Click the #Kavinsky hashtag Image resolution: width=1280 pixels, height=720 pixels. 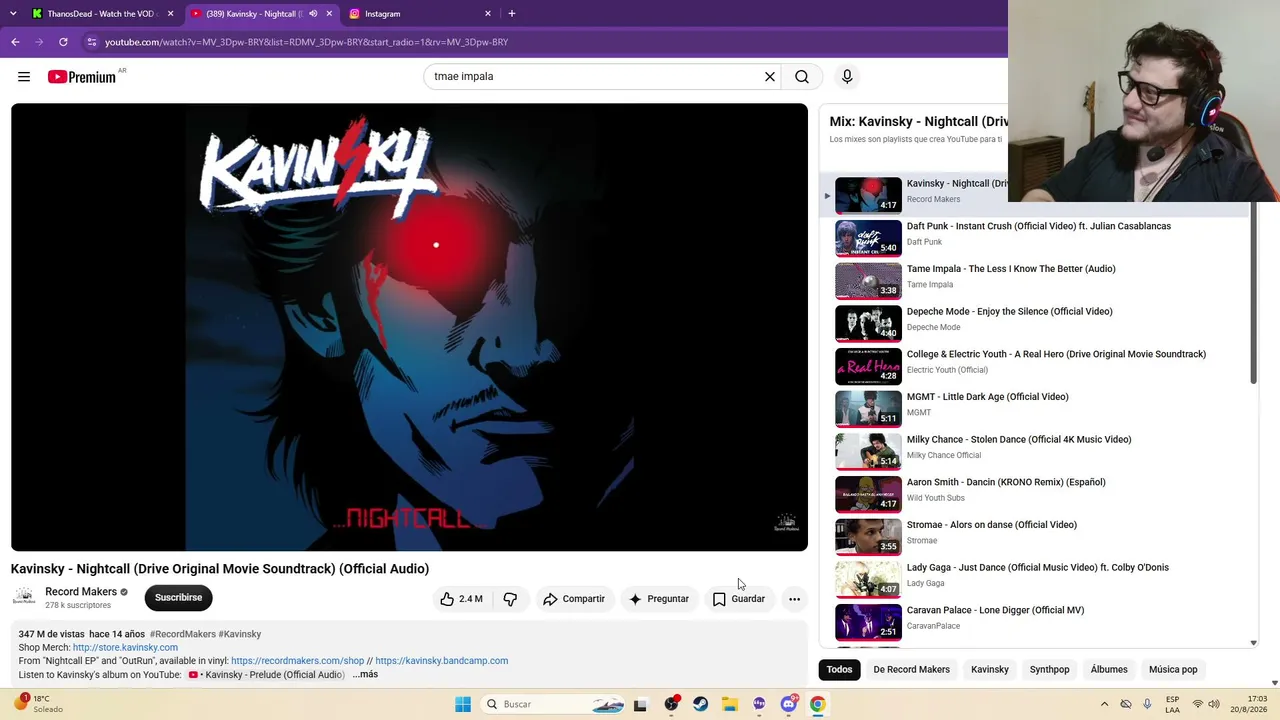click(240, 634)
